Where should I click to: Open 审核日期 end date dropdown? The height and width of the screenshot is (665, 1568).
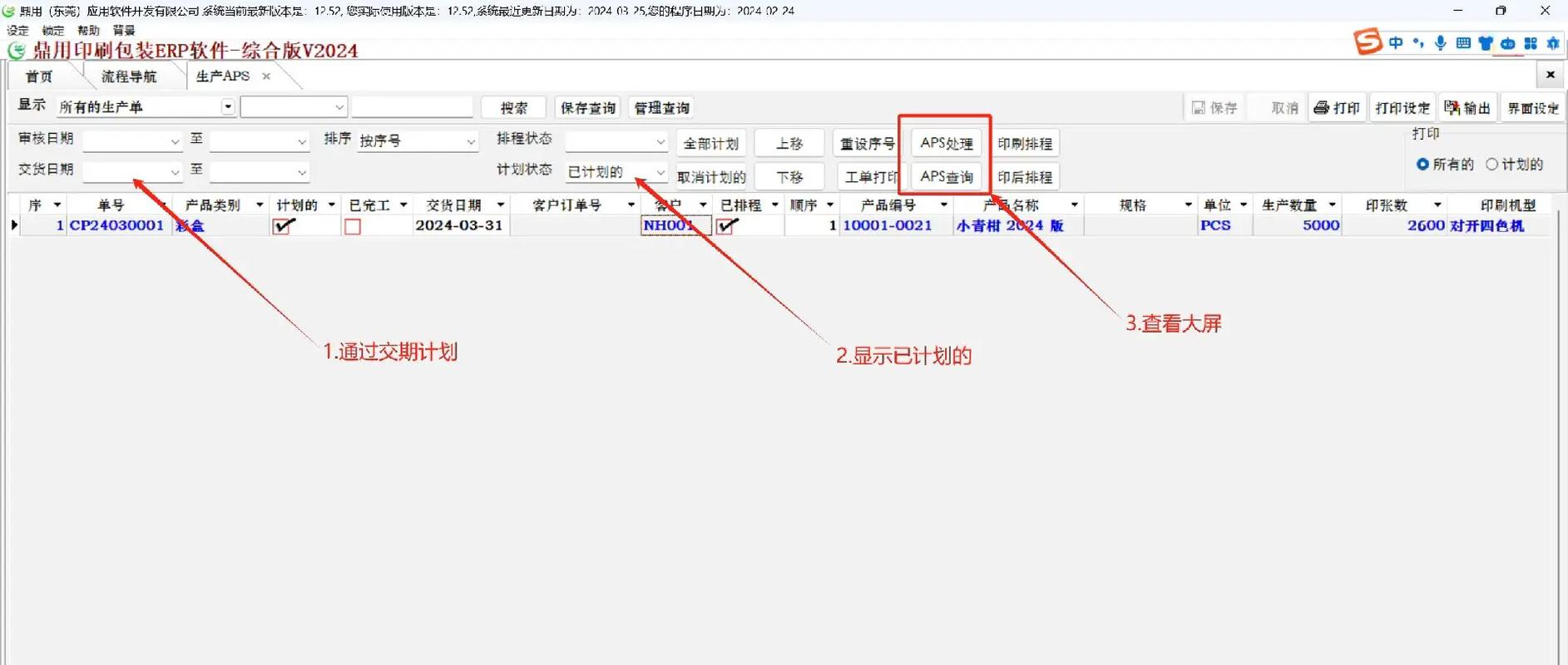point(302,142)
